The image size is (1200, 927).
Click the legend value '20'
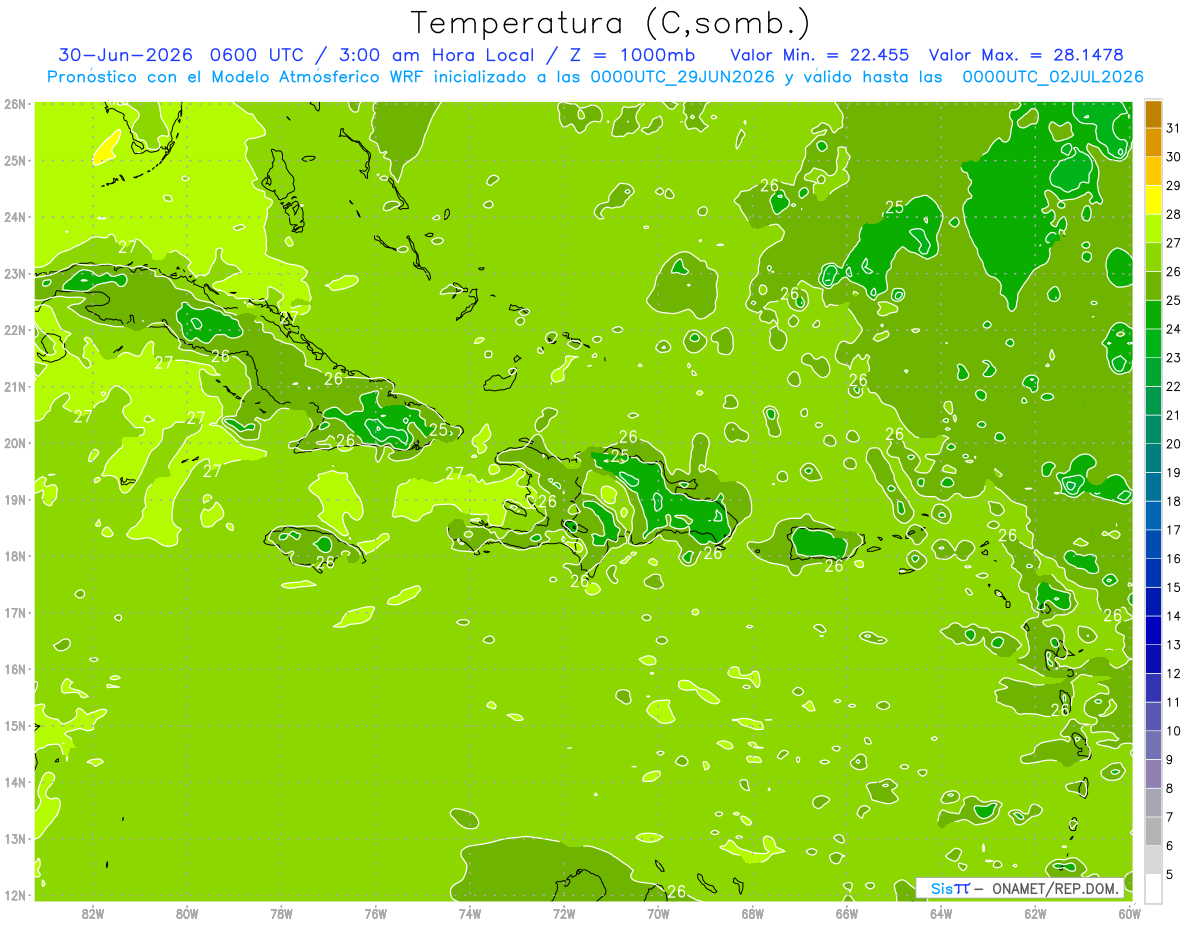click(x=1174, y=444)
